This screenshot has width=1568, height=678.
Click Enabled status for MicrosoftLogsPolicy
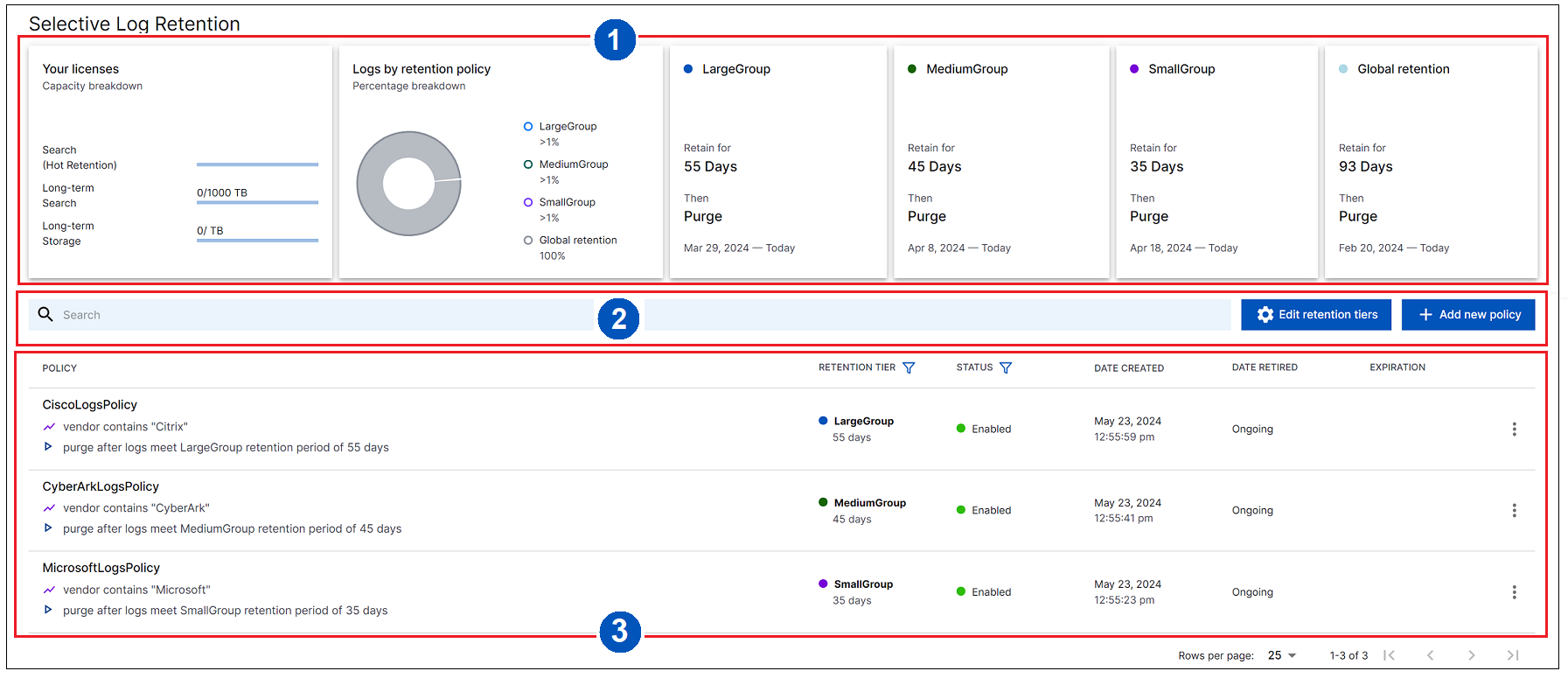[x=984, y=592]
